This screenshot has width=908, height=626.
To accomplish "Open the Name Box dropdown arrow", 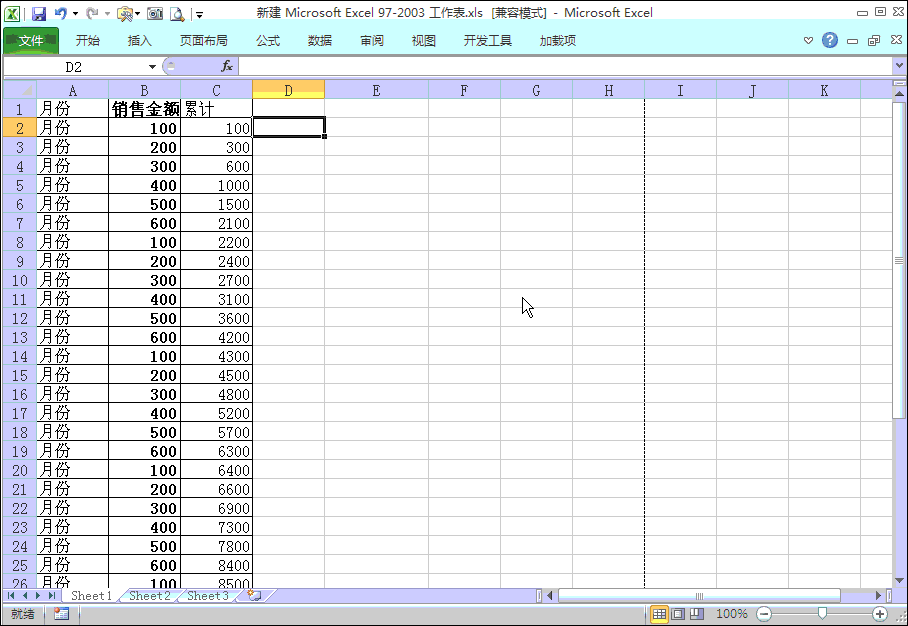I will [152, 67].
